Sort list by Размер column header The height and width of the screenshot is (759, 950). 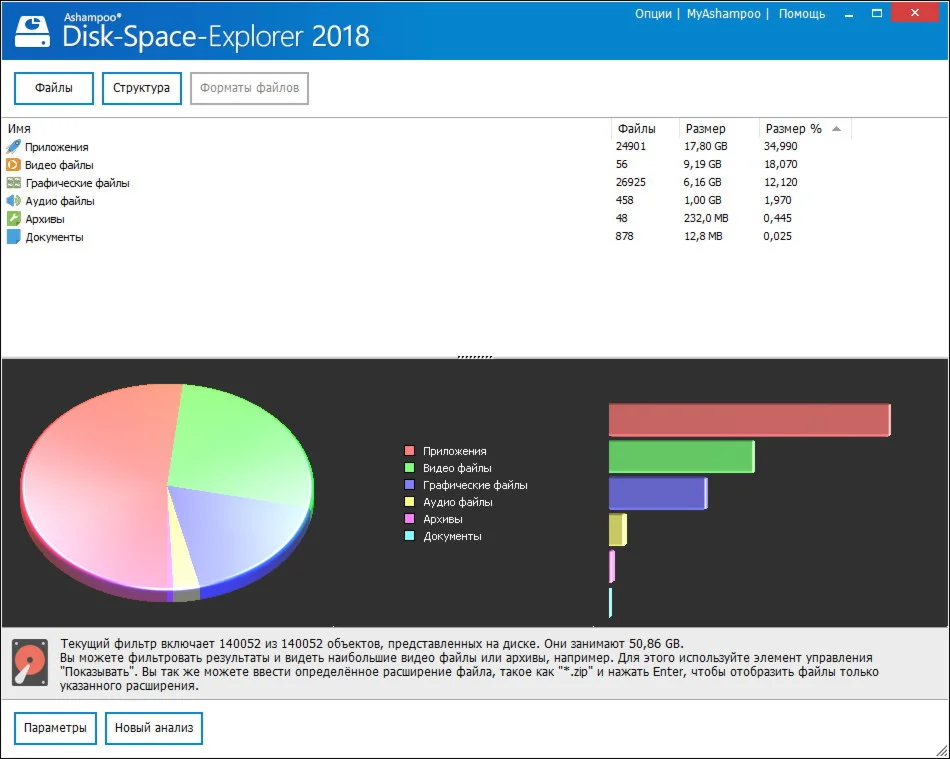pyautogui.click(x=705, y=129)
